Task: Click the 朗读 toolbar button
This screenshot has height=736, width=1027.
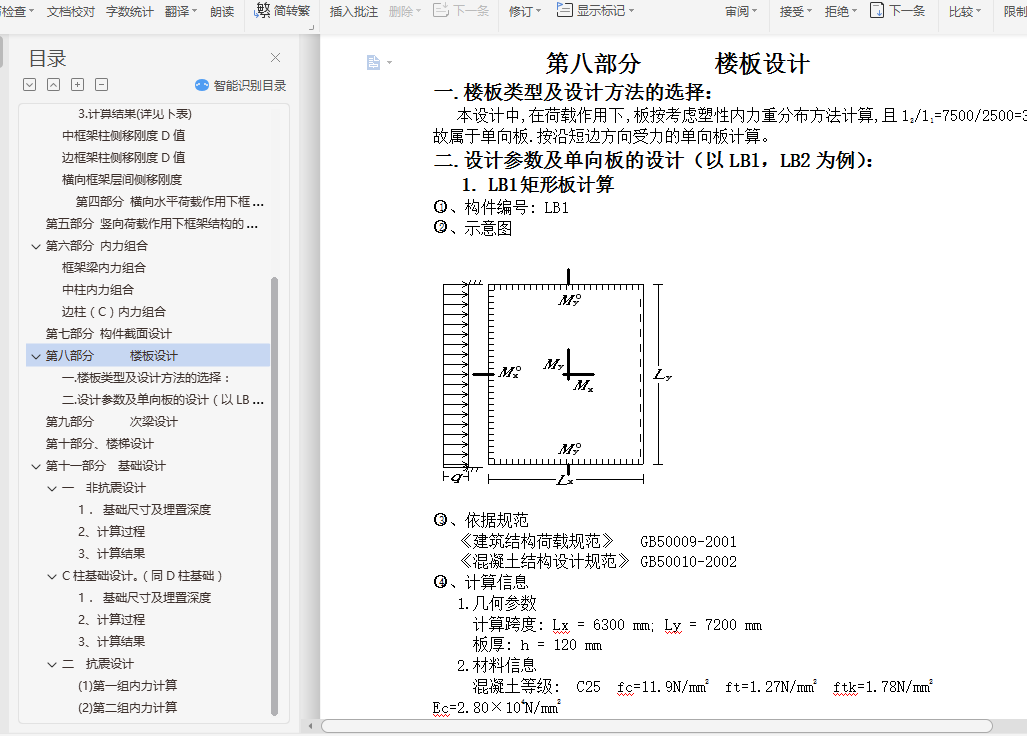Action: (222, 12)
